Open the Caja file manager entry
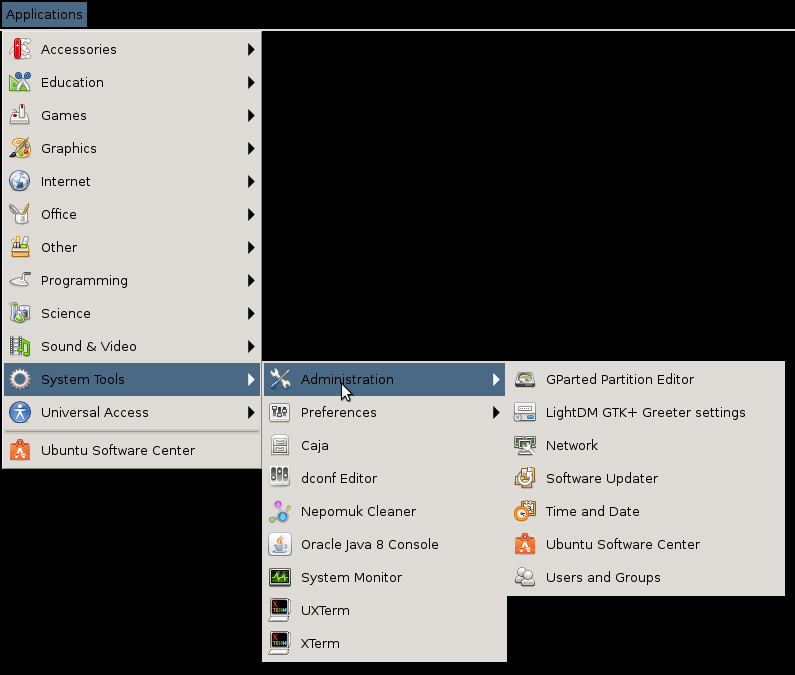This screenshot has height=675, width=795. pyautogui.click(x=384, y=445)
